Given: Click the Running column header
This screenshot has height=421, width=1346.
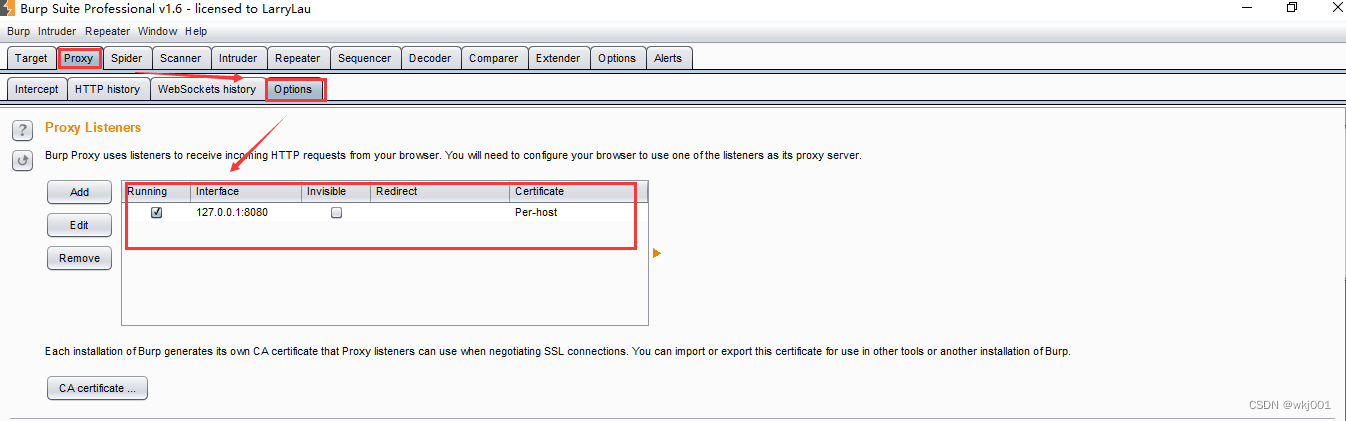Looking at the screenshot, I should click(x=157, y=191).
